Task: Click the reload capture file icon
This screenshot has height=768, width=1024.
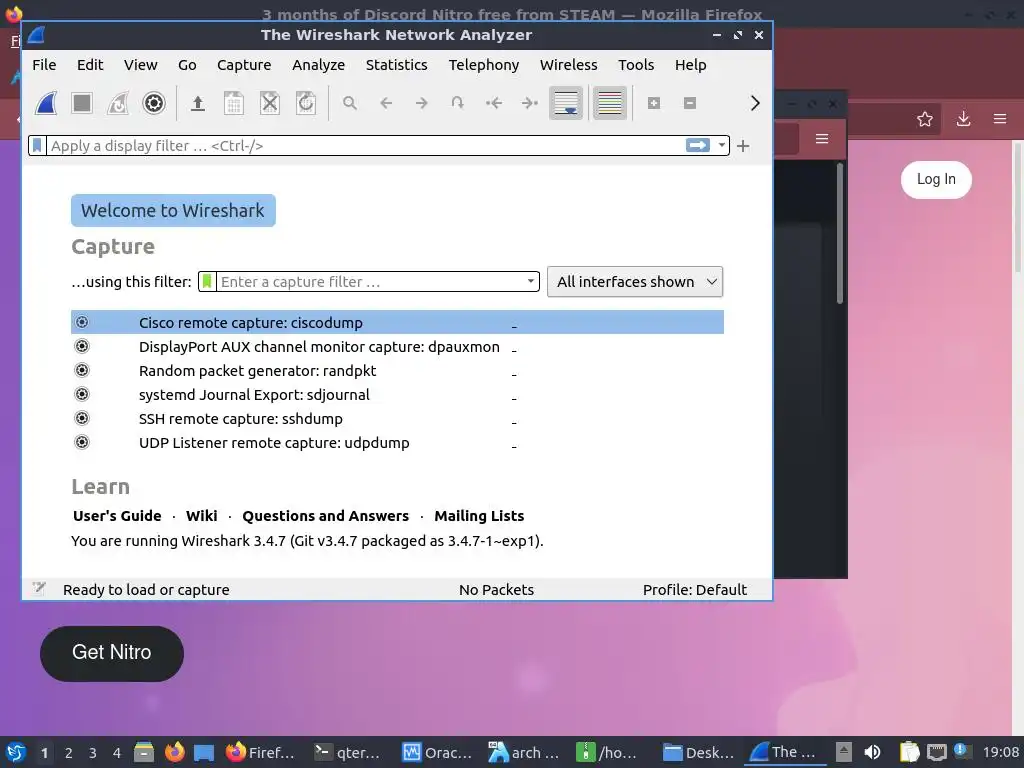Action: point(306,103)
